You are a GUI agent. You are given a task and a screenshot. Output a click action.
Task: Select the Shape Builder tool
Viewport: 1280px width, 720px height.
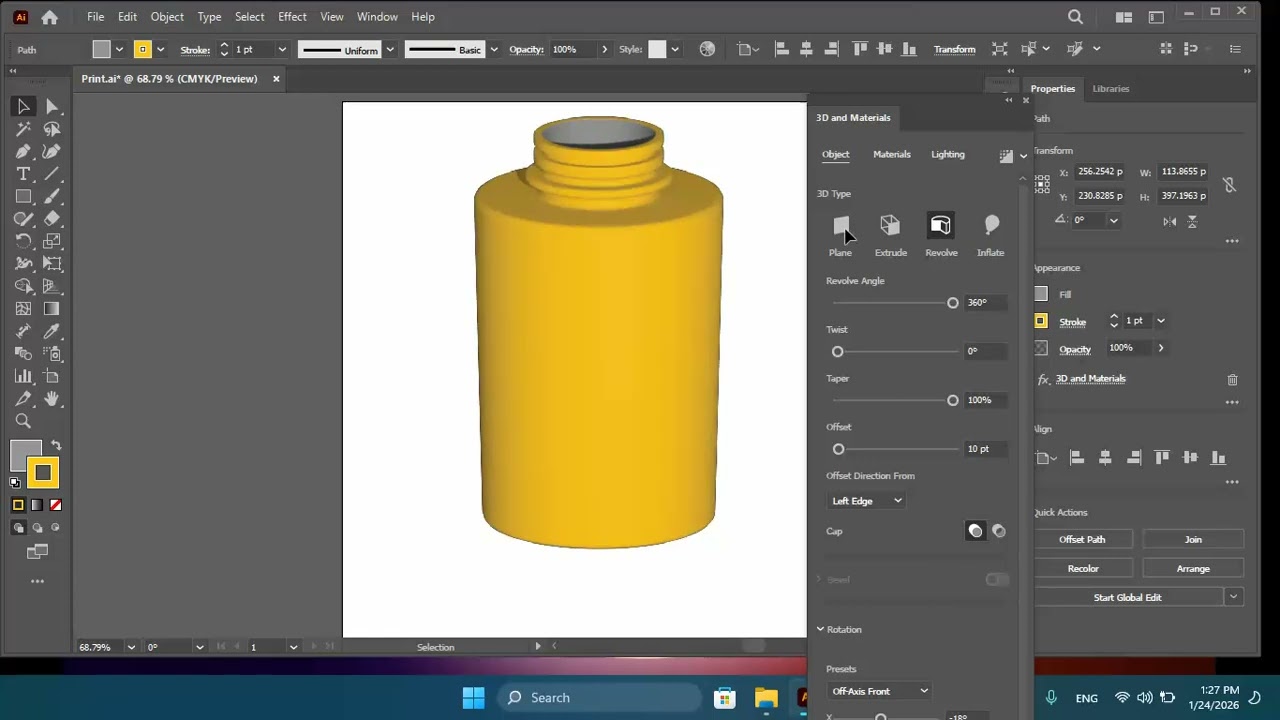click(23, 286)
